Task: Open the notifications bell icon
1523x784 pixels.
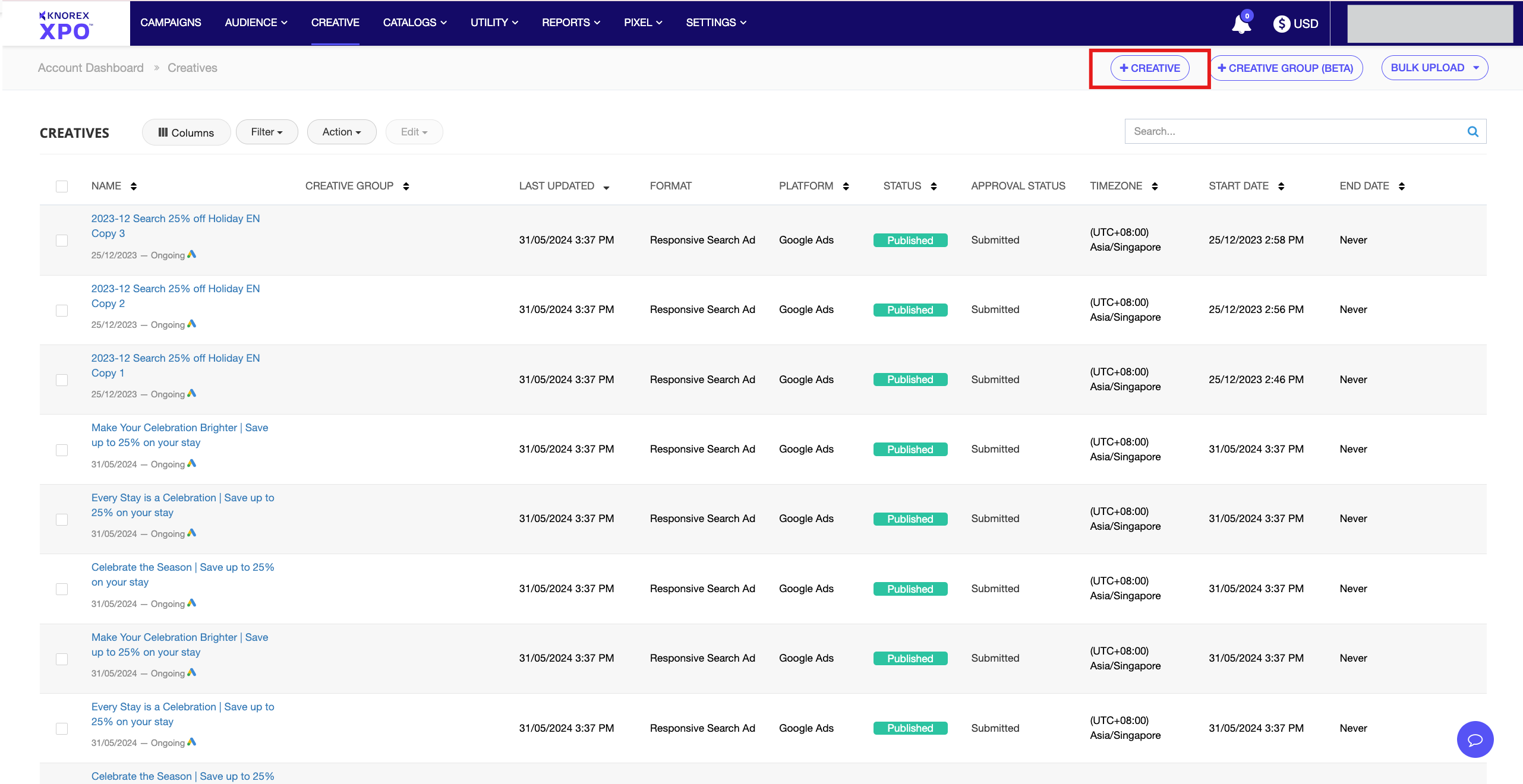Action: 1241,24
